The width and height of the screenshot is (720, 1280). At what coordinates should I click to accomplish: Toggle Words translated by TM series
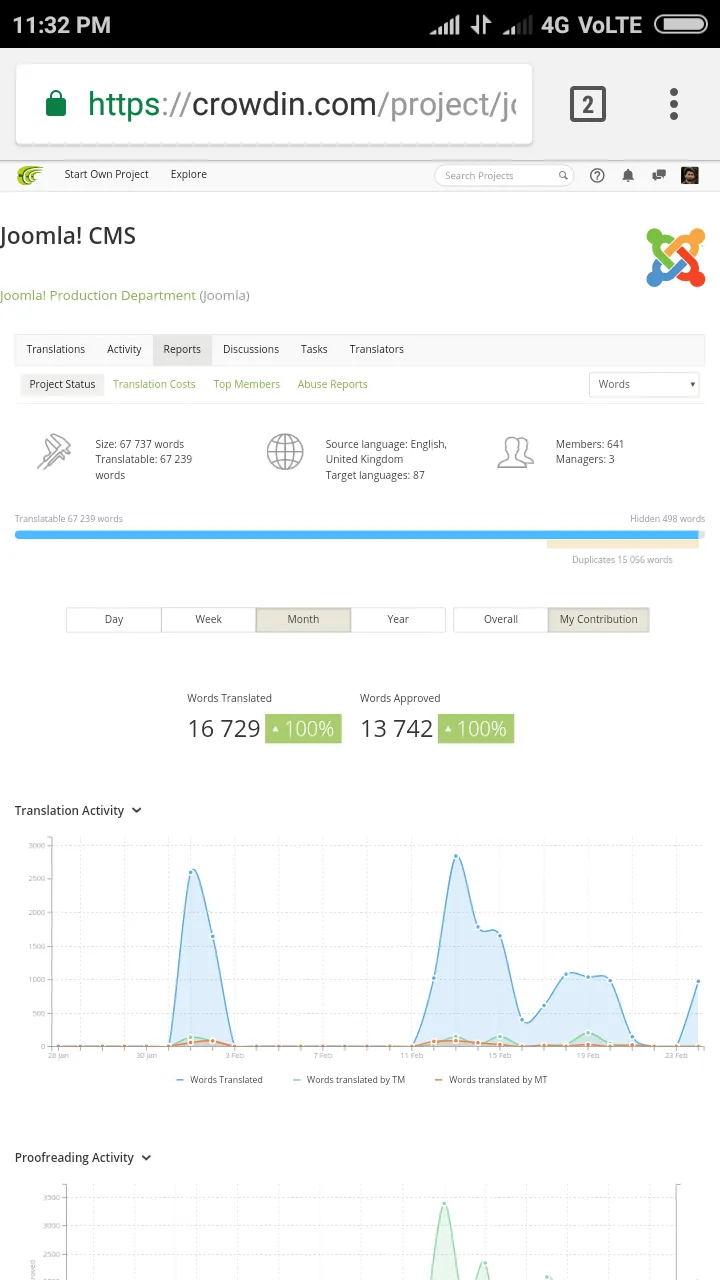point(349,1080)
